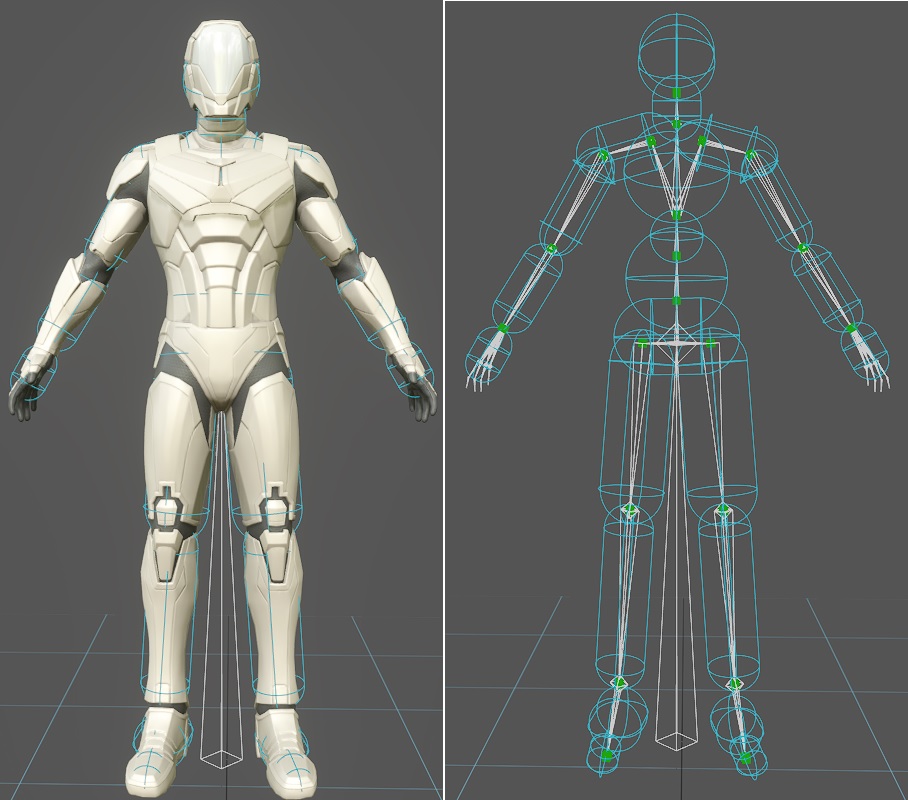Select the wrist joint on skeleton's right-side hand
This screenshot has height=800, width=908.
851,328
